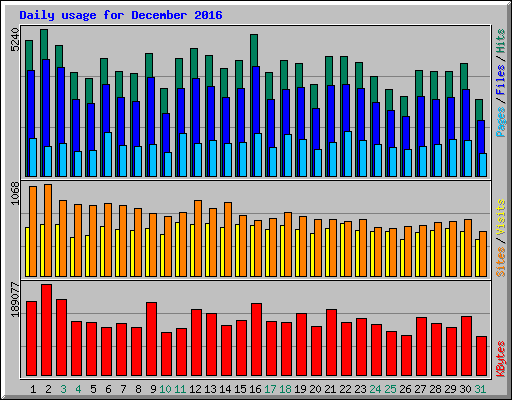
Task: Click the 189077 KBytes axis value
Action: coord(15,299)
